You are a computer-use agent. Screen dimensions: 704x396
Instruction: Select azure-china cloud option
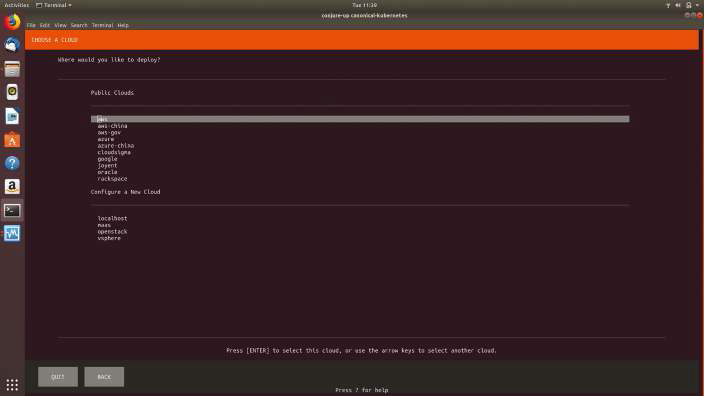[116, 145]
